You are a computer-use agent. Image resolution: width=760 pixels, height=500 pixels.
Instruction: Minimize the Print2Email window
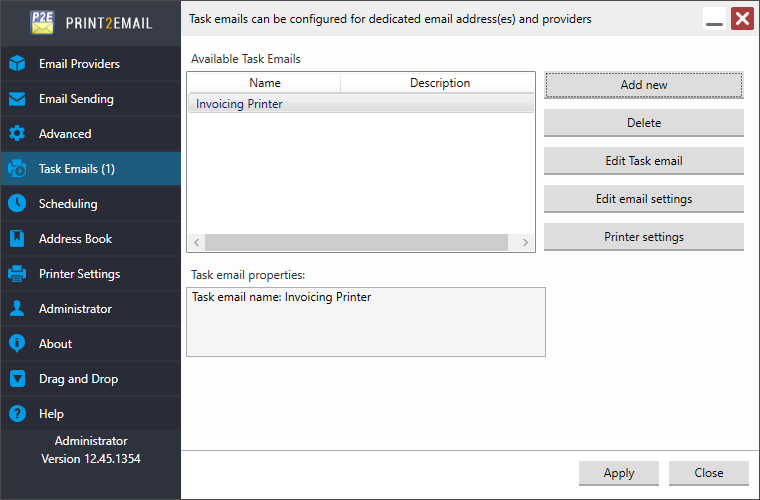[715, 19]
